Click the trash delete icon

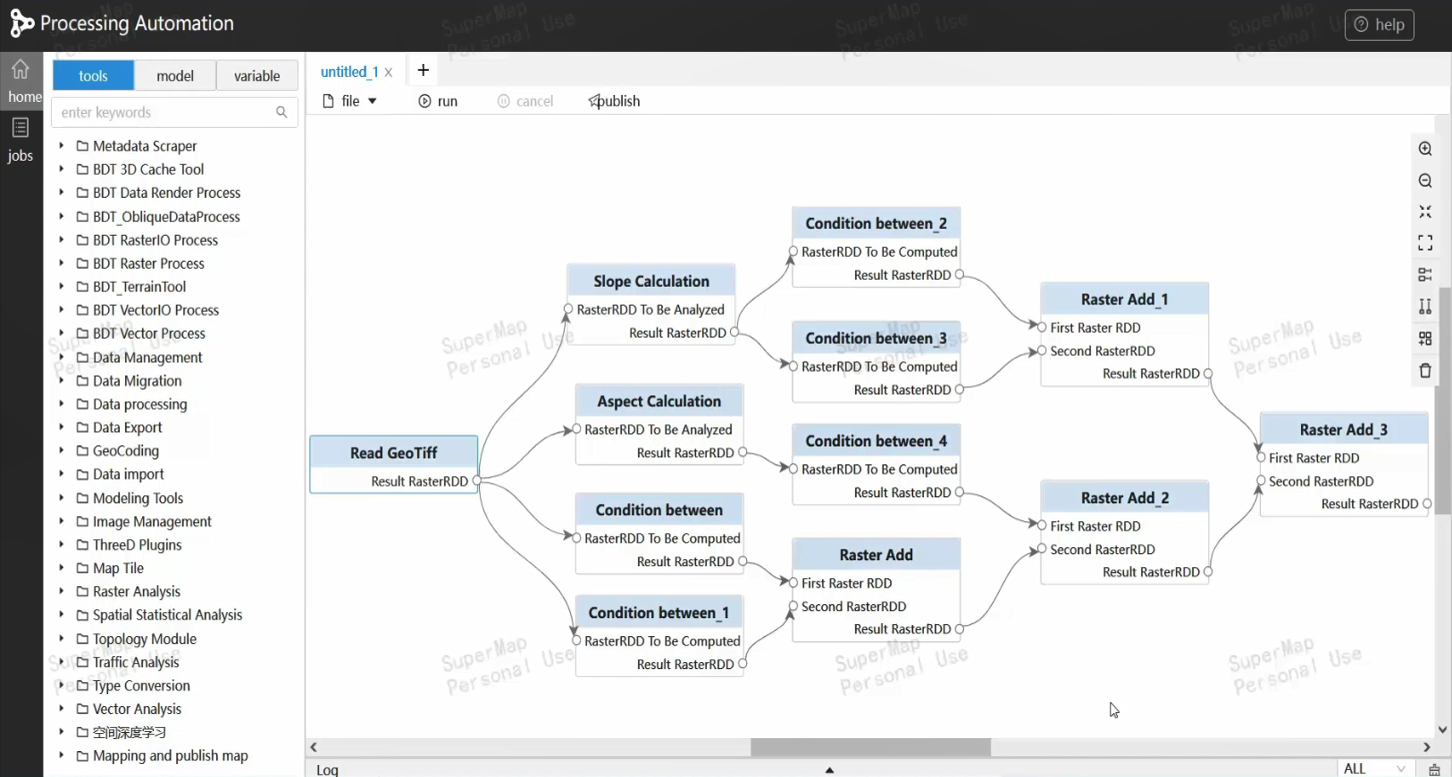1425,371
